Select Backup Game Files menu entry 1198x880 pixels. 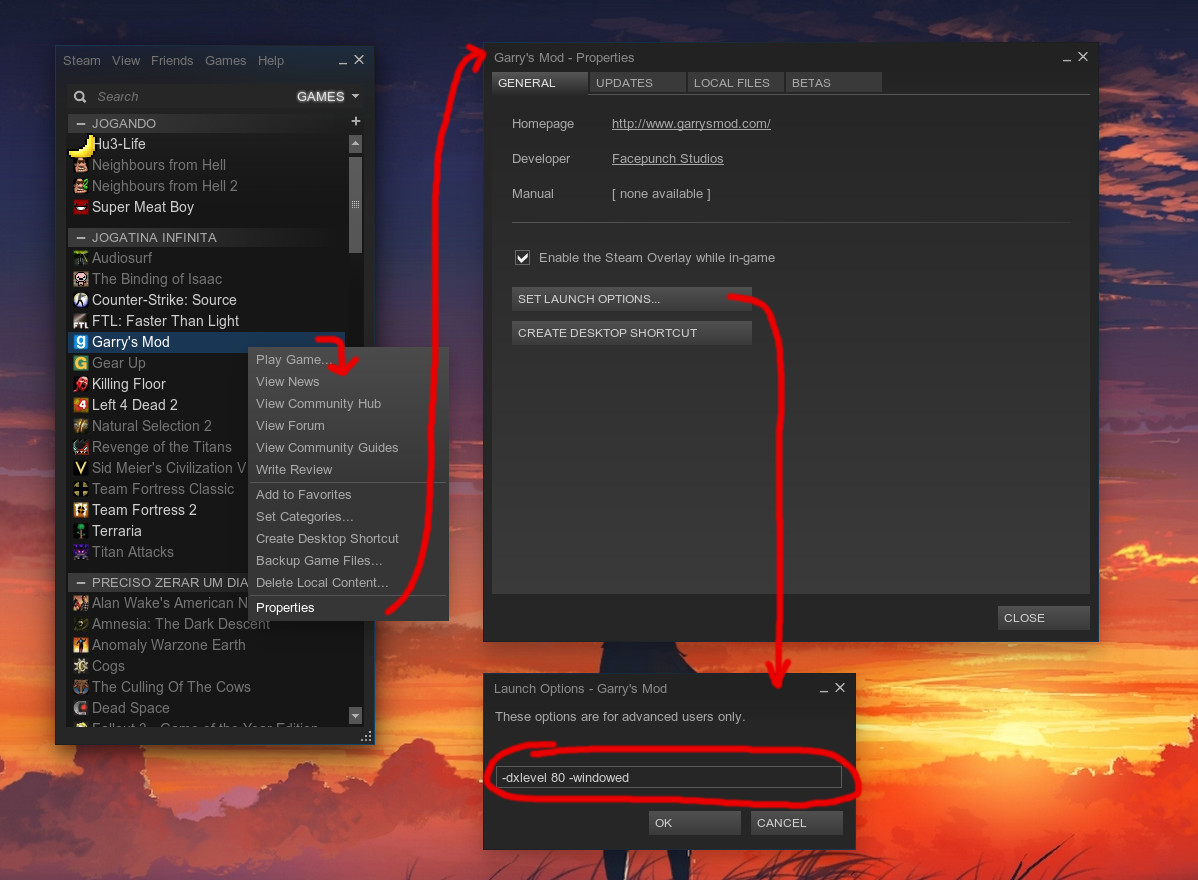348,561
